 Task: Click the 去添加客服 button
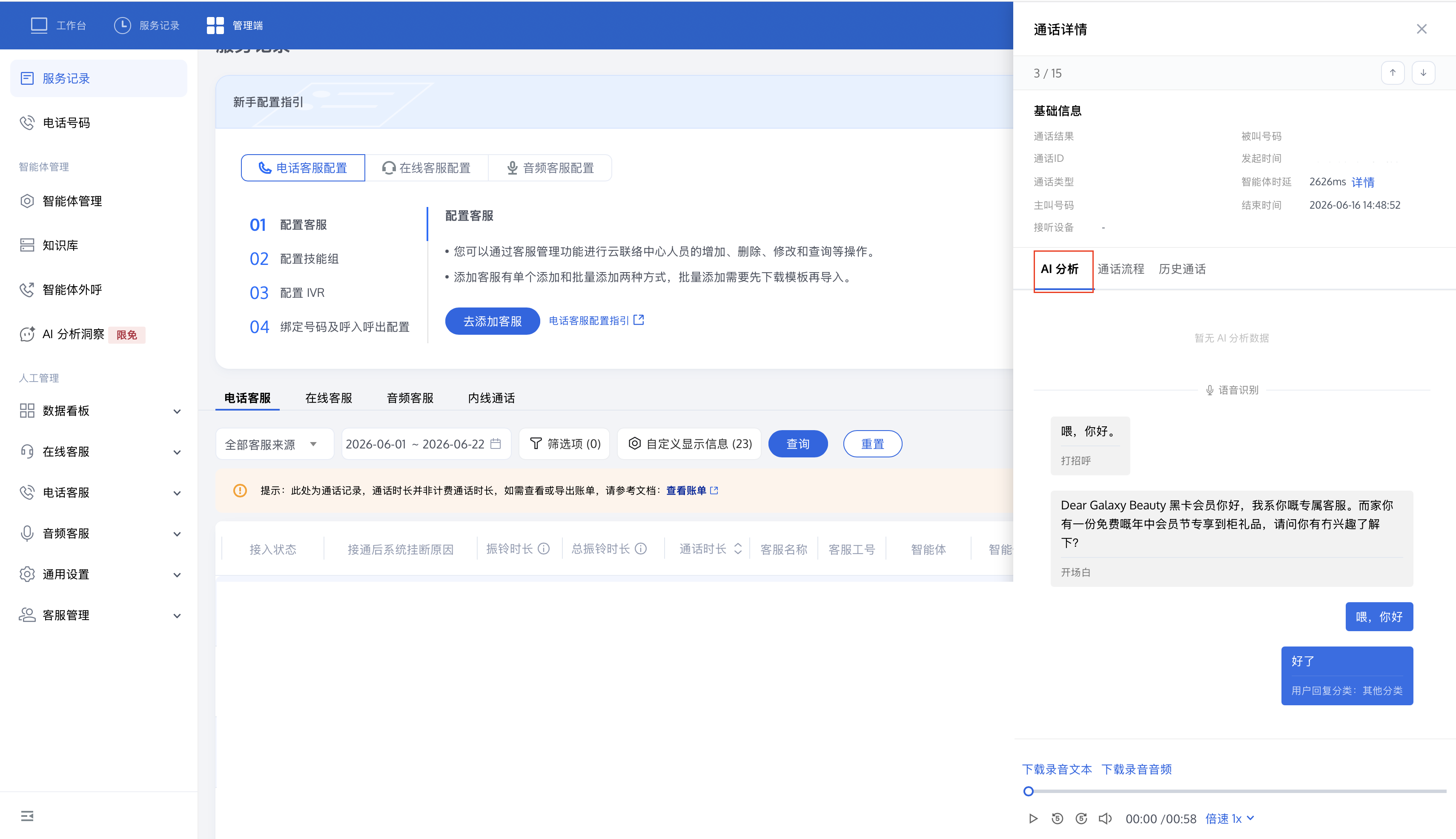(x=493, y=321)
